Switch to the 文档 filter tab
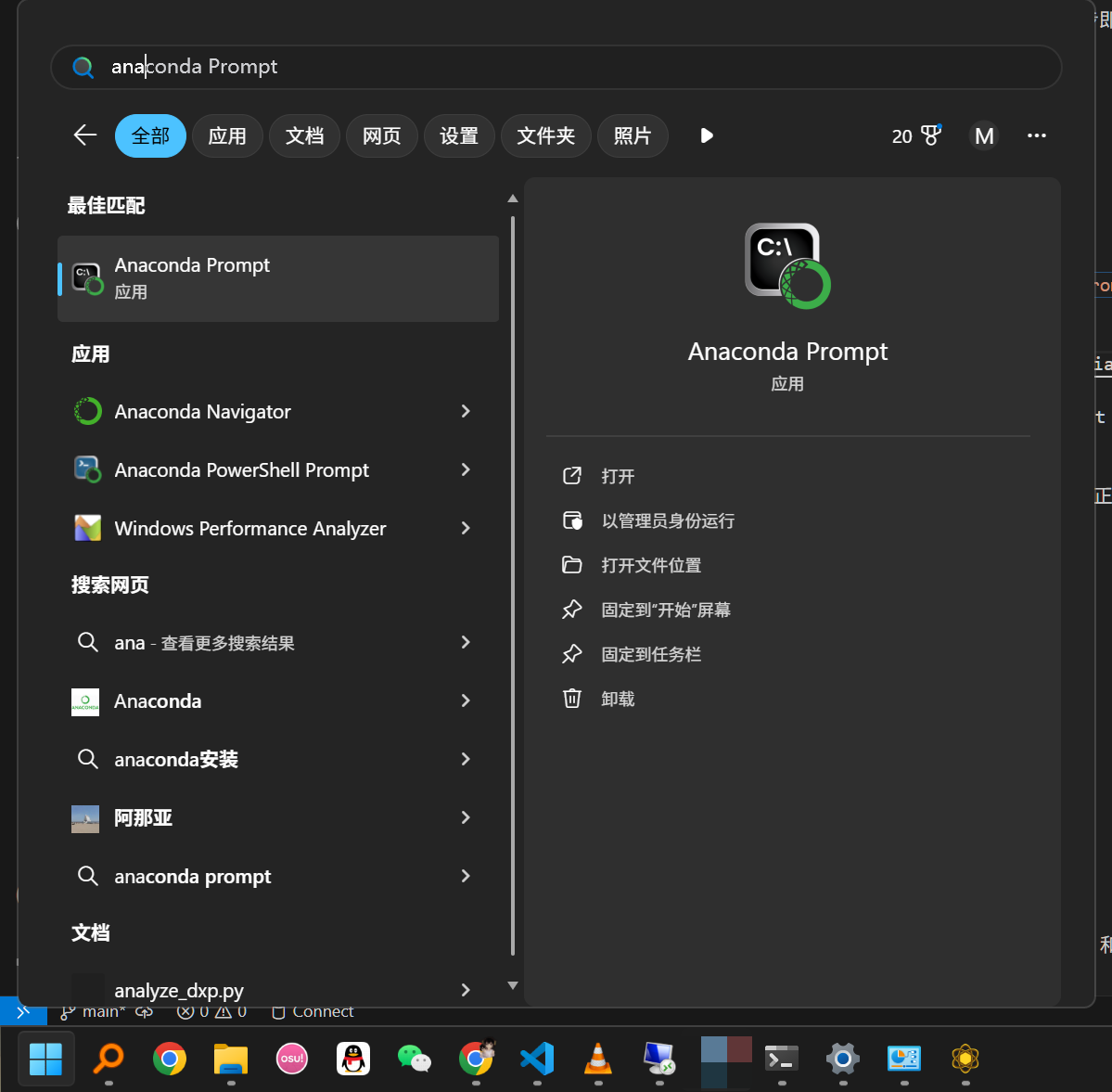 click(x=304, y=135)
